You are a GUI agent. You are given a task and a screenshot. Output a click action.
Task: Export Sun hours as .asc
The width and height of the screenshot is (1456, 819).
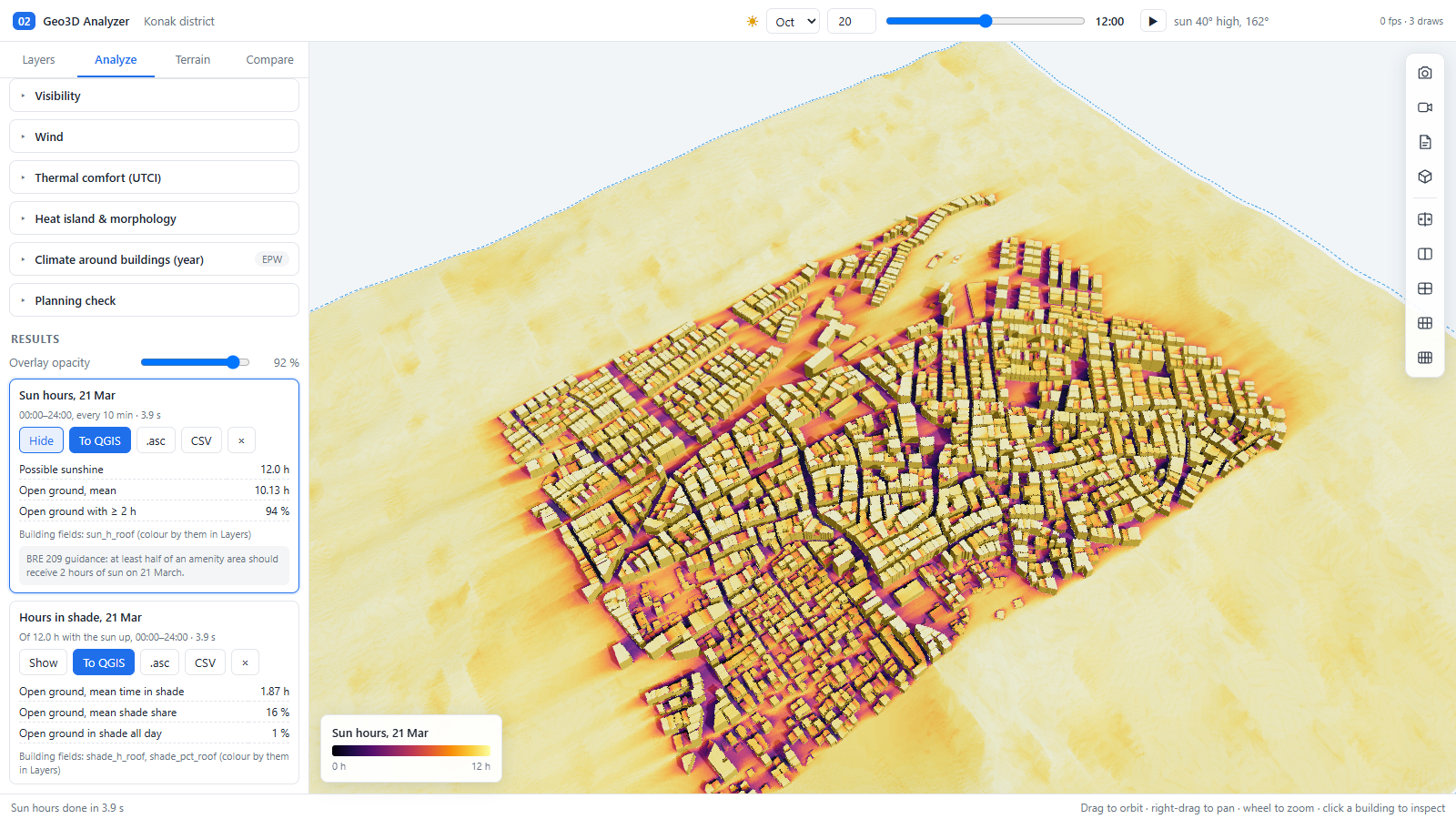[156, 440]
